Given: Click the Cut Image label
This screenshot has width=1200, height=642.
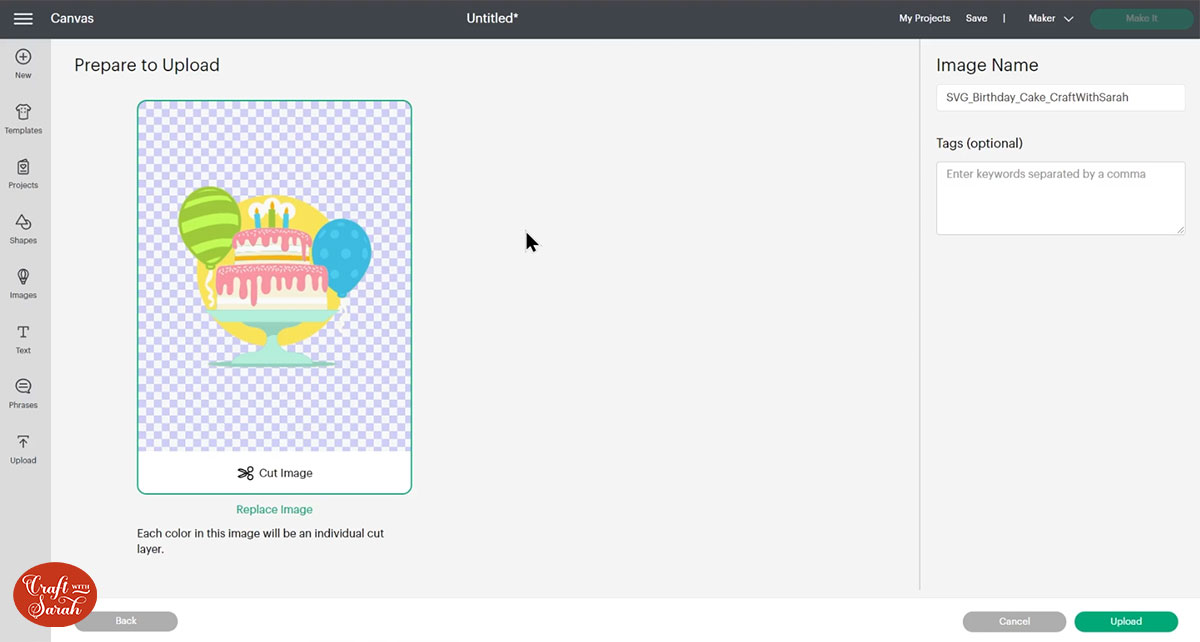Looking at the screenshot, I should coord(286,473).
